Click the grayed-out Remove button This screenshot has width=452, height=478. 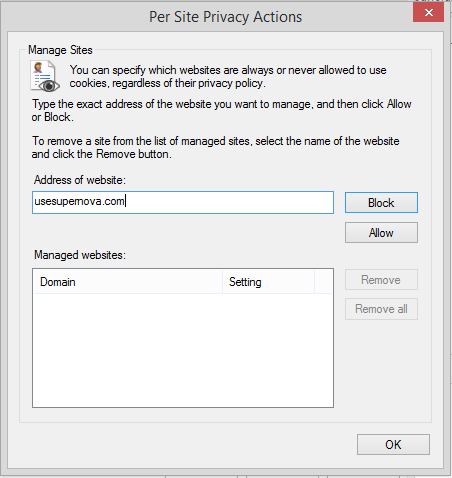381,280
